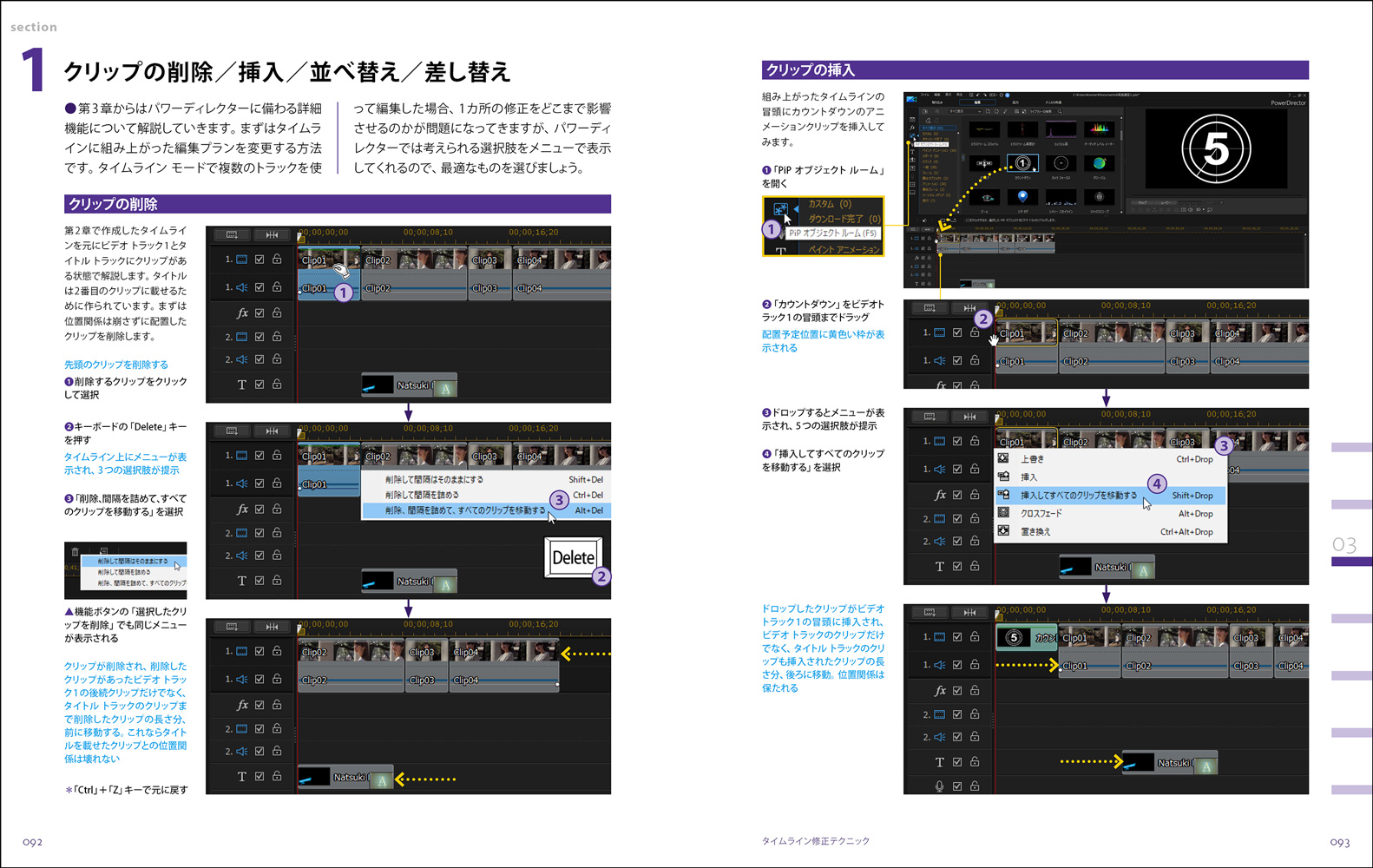Choose 削除して間隔はそのままにする with Shift+Del shortcut
This screenshot has width=1373, height=868.
click(434, 479)
